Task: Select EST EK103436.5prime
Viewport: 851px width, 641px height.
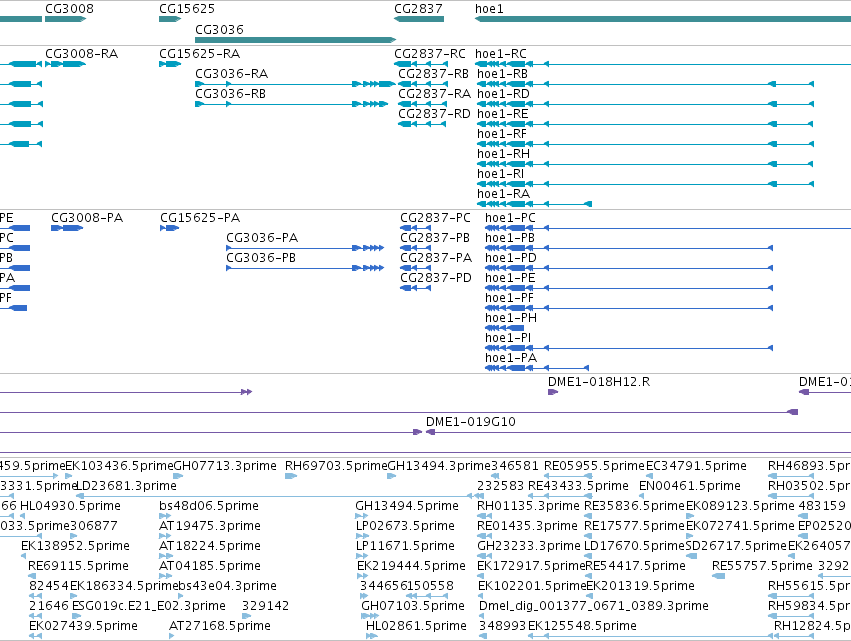Action: point(68,476)
